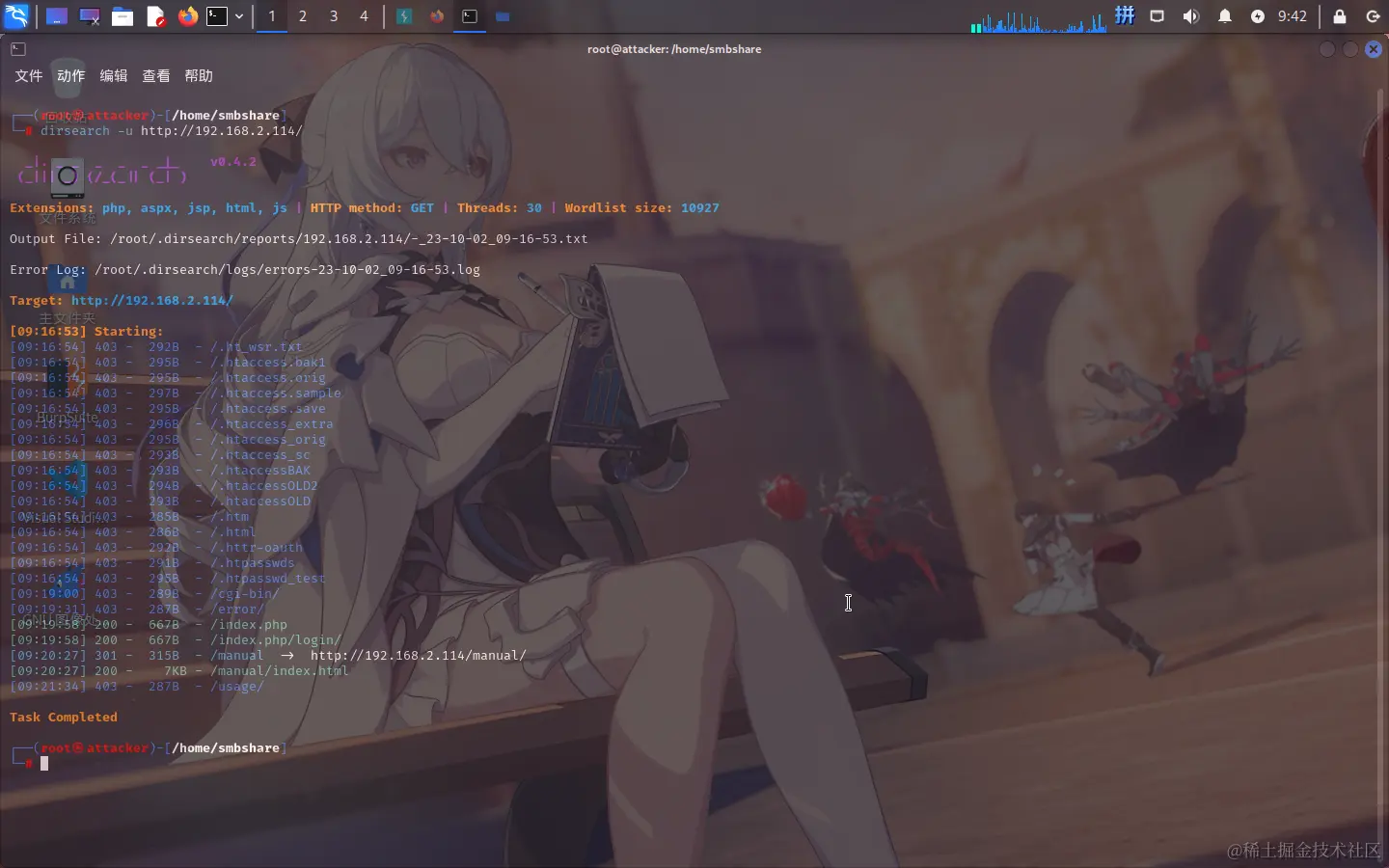Switch to workspace 1
Image resolution: width=1389 pixels, height=868 pixels.
[272, 16]
